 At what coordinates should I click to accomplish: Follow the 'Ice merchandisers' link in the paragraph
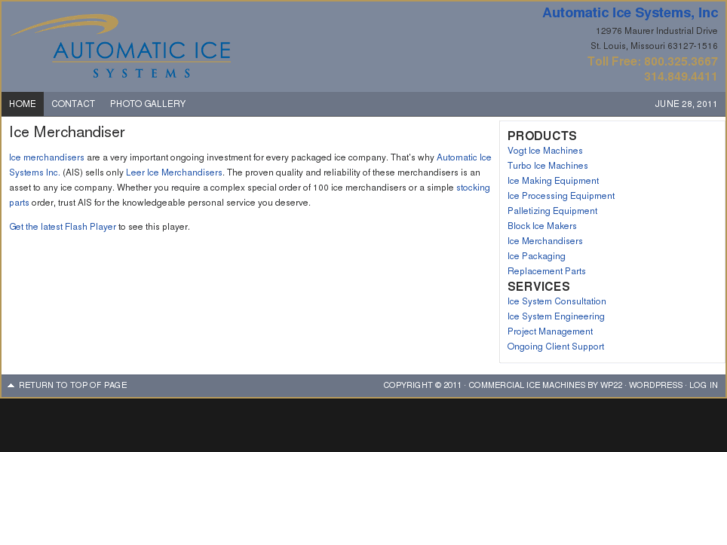[46, 158]
